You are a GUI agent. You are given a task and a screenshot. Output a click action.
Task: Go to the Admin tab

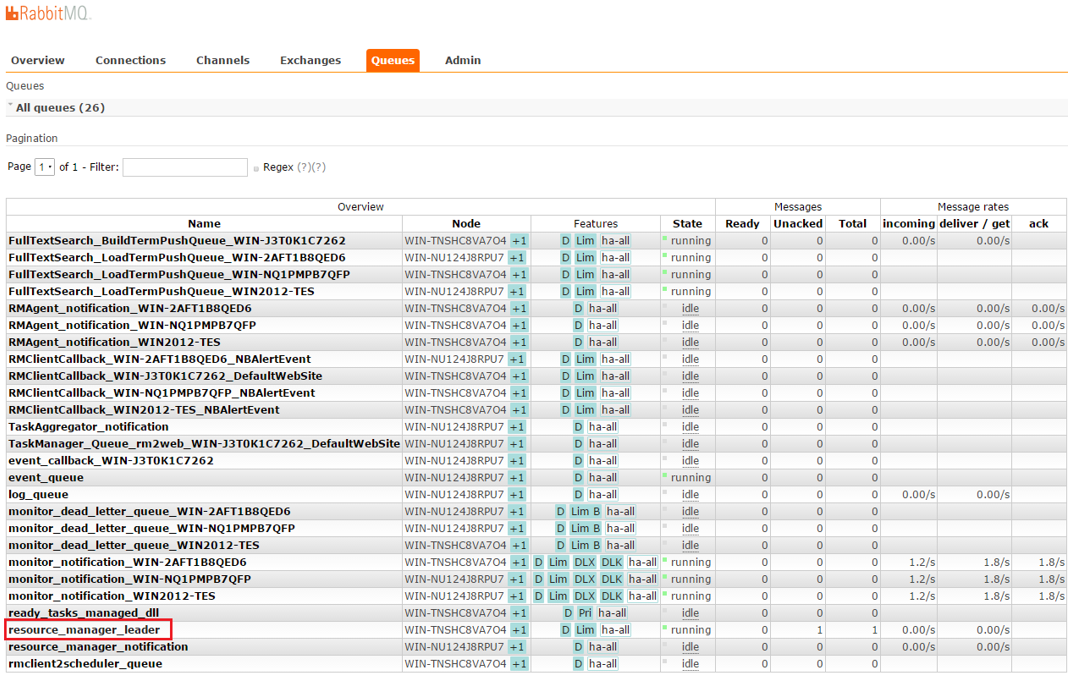462,60
